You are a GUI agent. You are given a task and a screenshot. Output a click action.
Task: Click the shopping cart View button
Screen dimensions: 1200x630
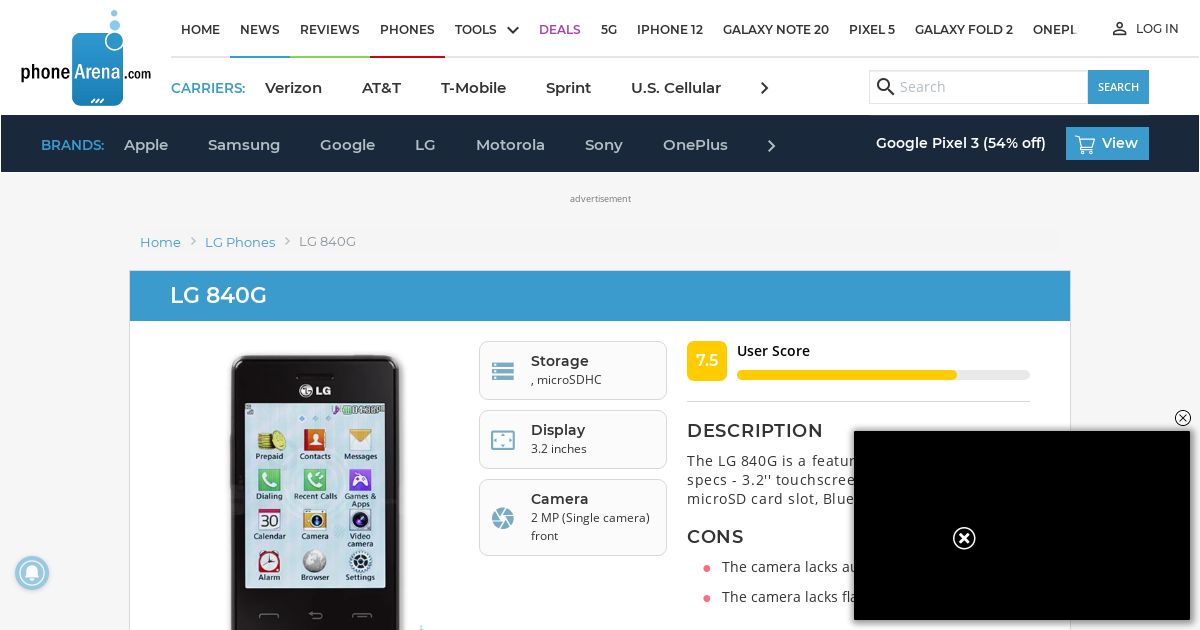(1107, 143)
